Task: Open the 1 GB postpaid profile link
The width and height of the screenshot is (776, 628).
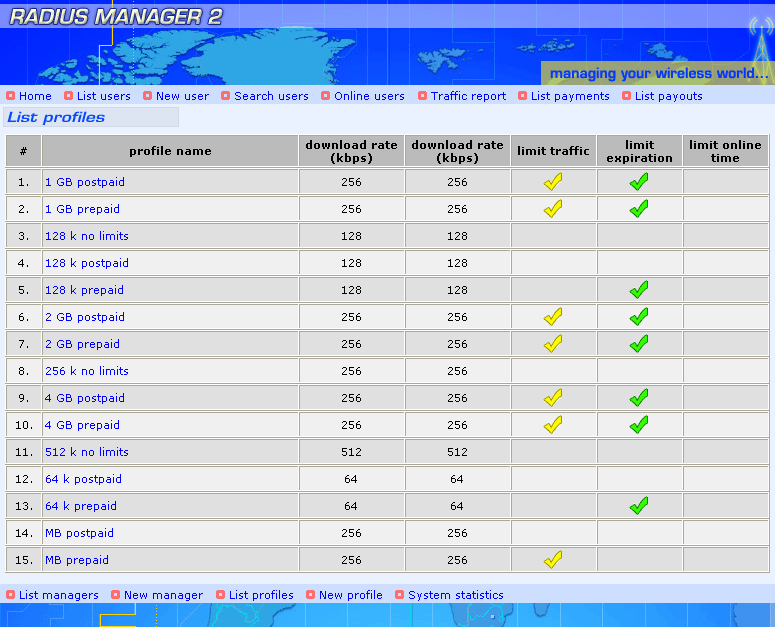Action: [85, 183]
